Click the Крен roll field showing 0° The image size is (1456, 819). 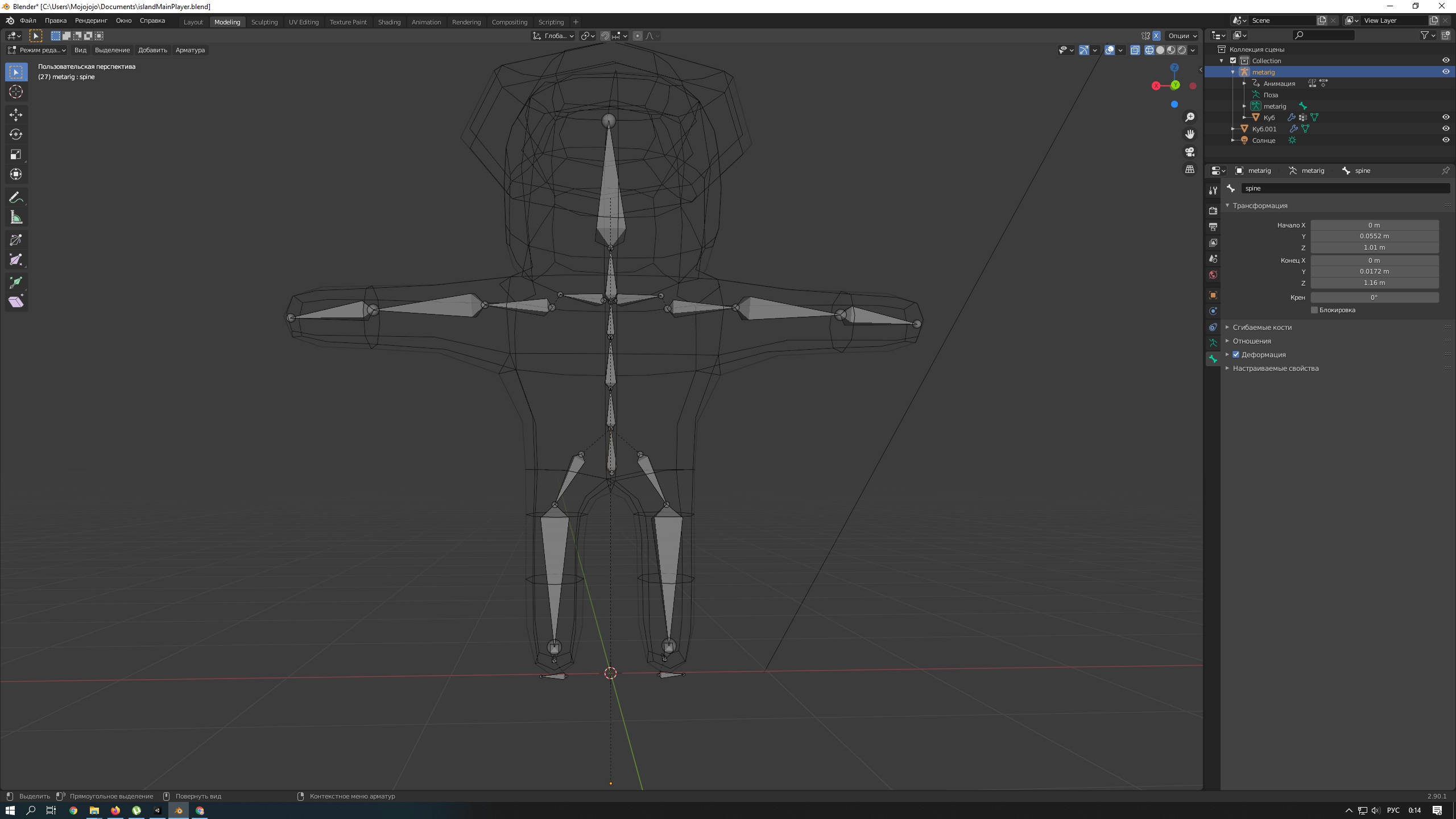point(1375,297)
